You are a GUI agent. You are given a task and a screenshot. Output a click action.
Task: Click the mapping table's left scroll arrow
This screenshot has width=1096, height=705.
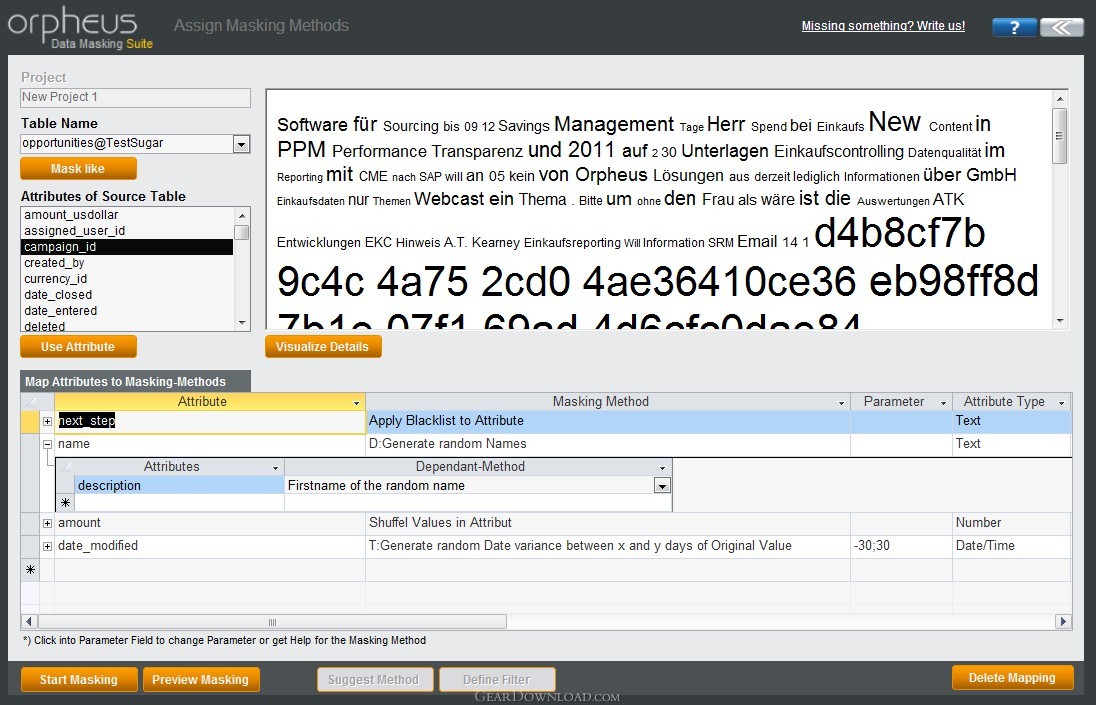pyautogui.click(x=29, y=622)
